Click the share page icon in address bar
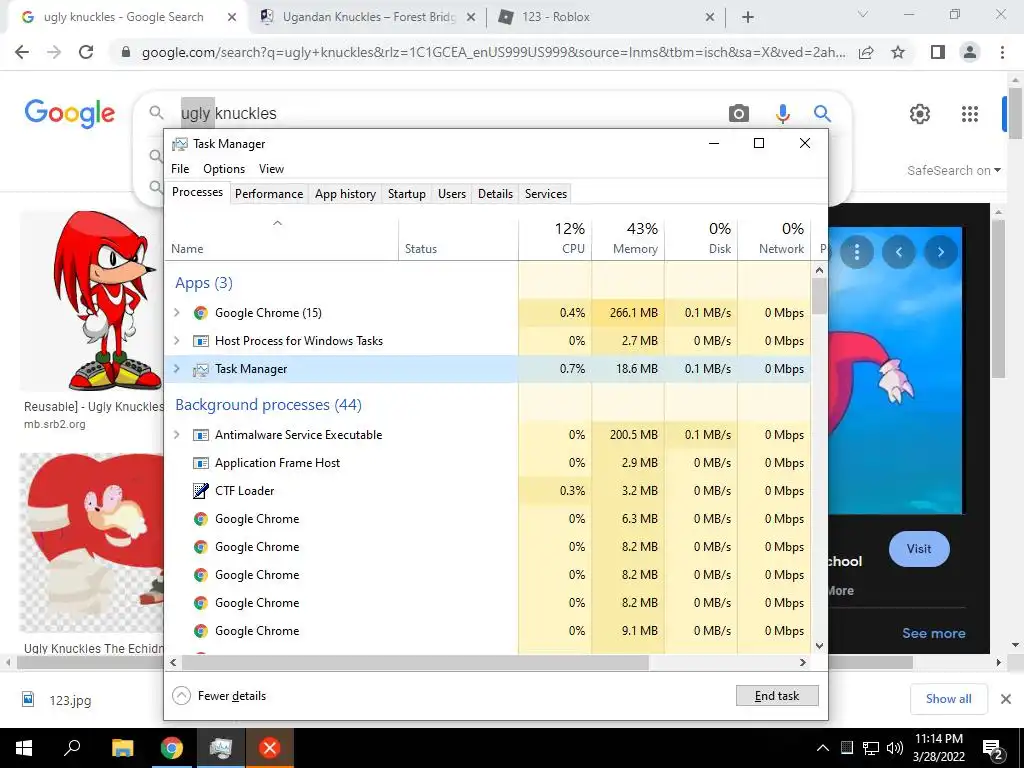Screen dimensions: 1024x768 (x=866, y=52)
